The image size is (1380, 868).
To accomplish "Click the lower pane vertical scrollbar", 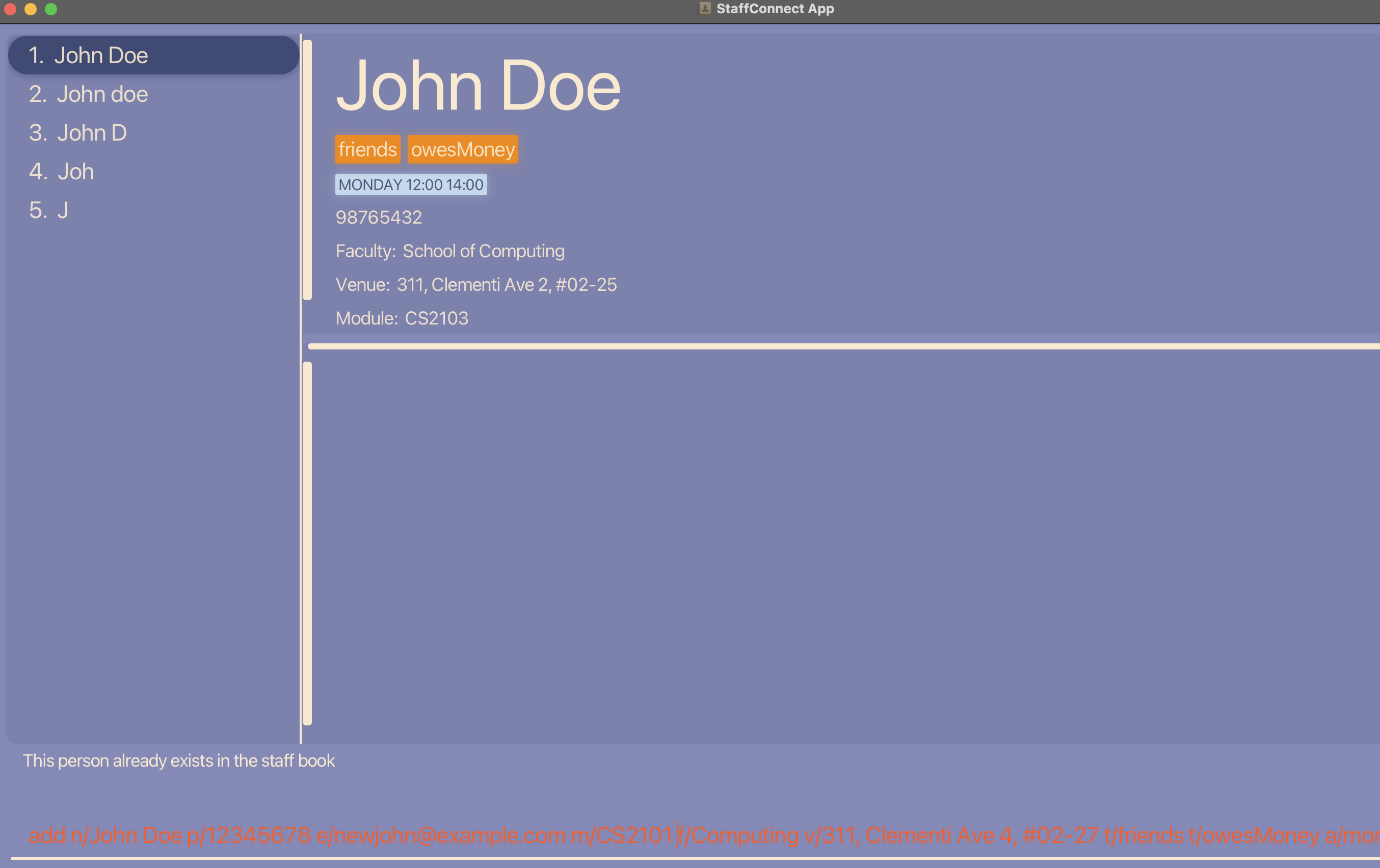I will click(307, 543).
